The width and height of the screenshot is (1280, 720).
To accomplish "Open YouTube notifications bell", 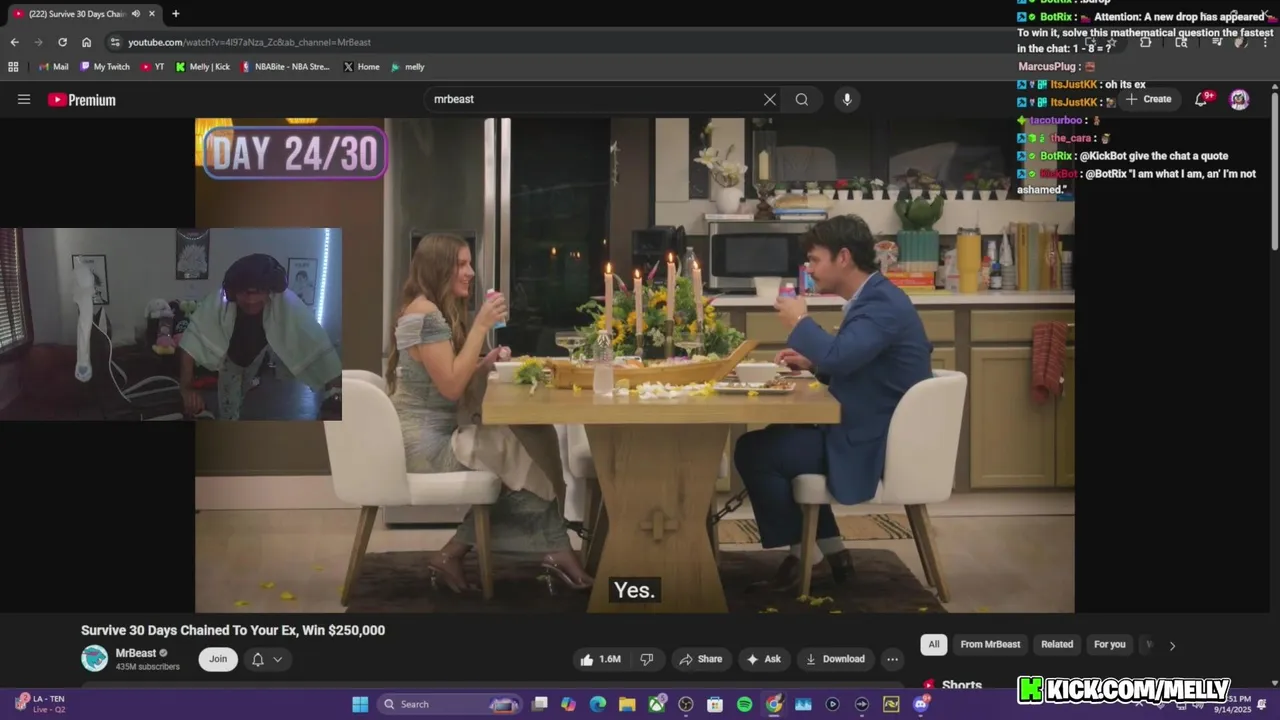I will click(1203, 99).
